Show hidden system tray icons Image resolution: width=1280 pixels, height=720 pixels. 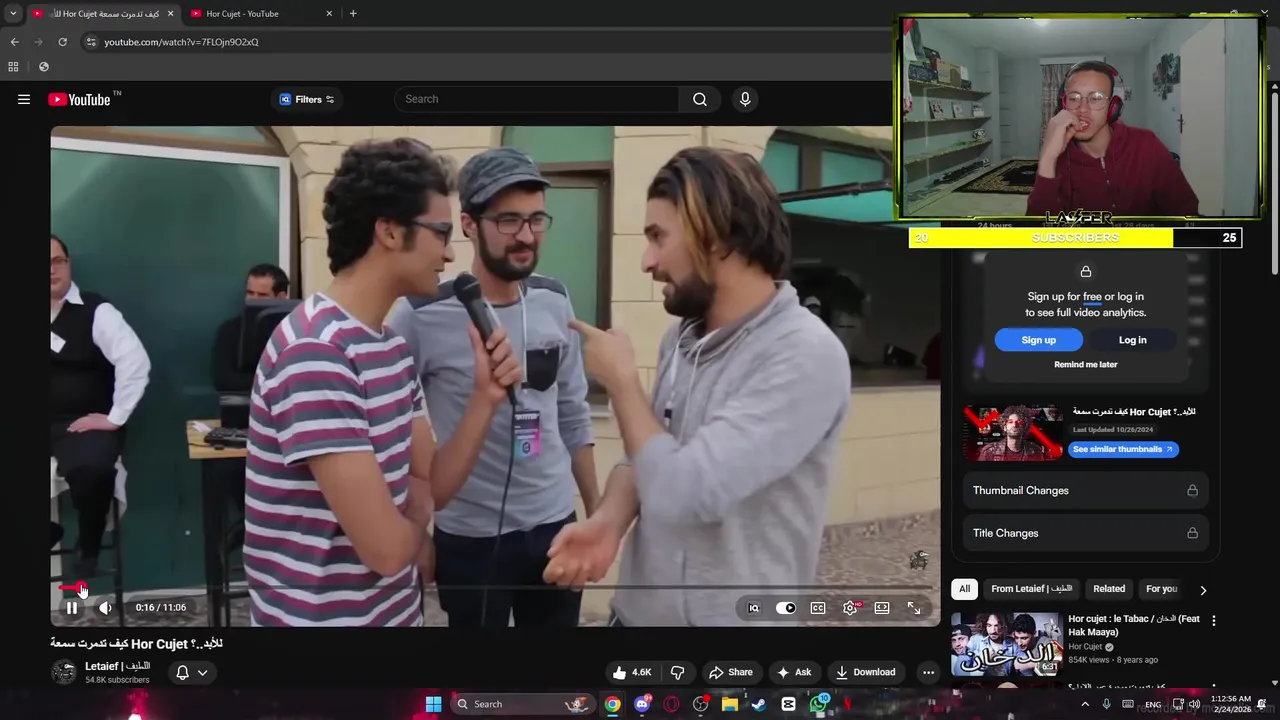(x=1085, y=704)
